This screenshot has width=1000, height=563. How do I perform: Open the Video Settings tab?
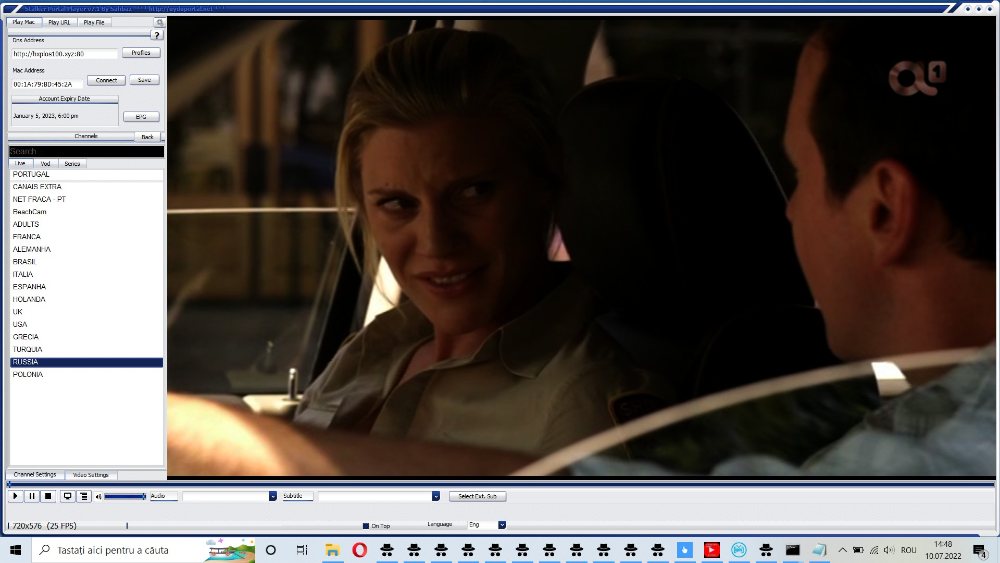91,475
